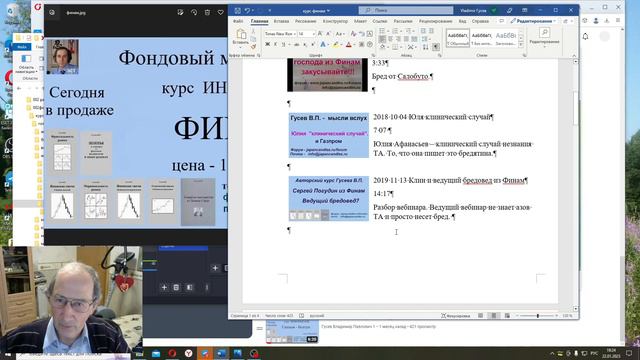Viewport: 640px width, 360px height.
Task: Collapse the ribbon using the chevron arrow
Action: click(x=574, y=55)
